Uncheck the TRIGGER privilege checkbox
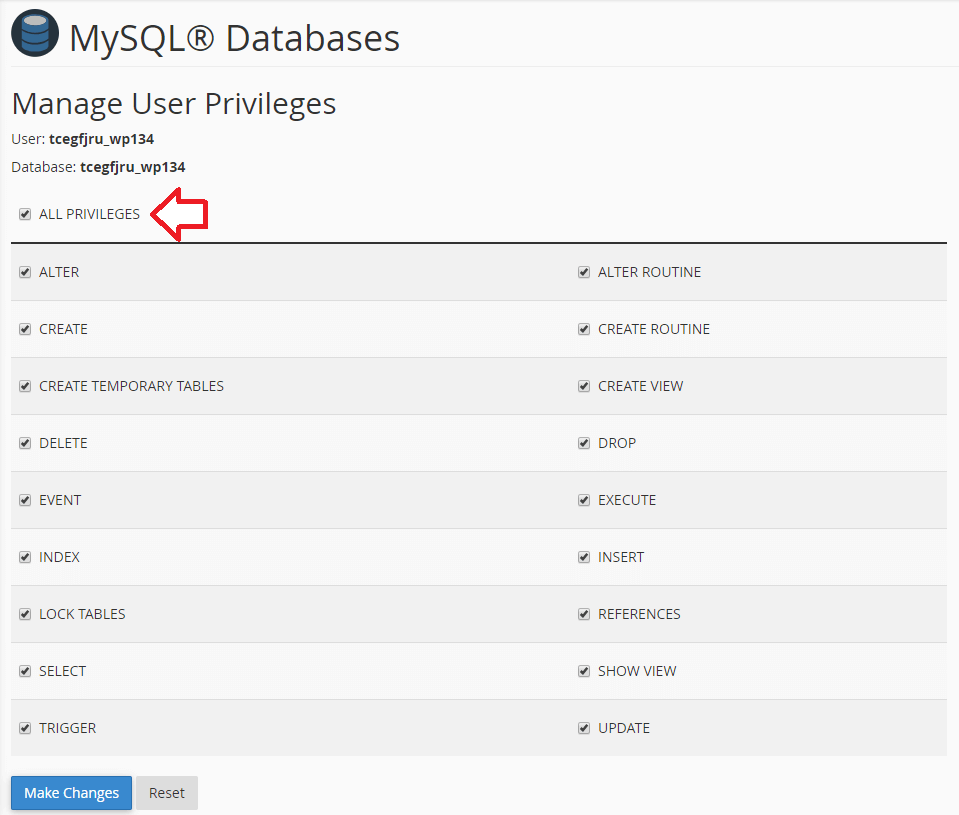The image size is (959, 815). point(25,728)
